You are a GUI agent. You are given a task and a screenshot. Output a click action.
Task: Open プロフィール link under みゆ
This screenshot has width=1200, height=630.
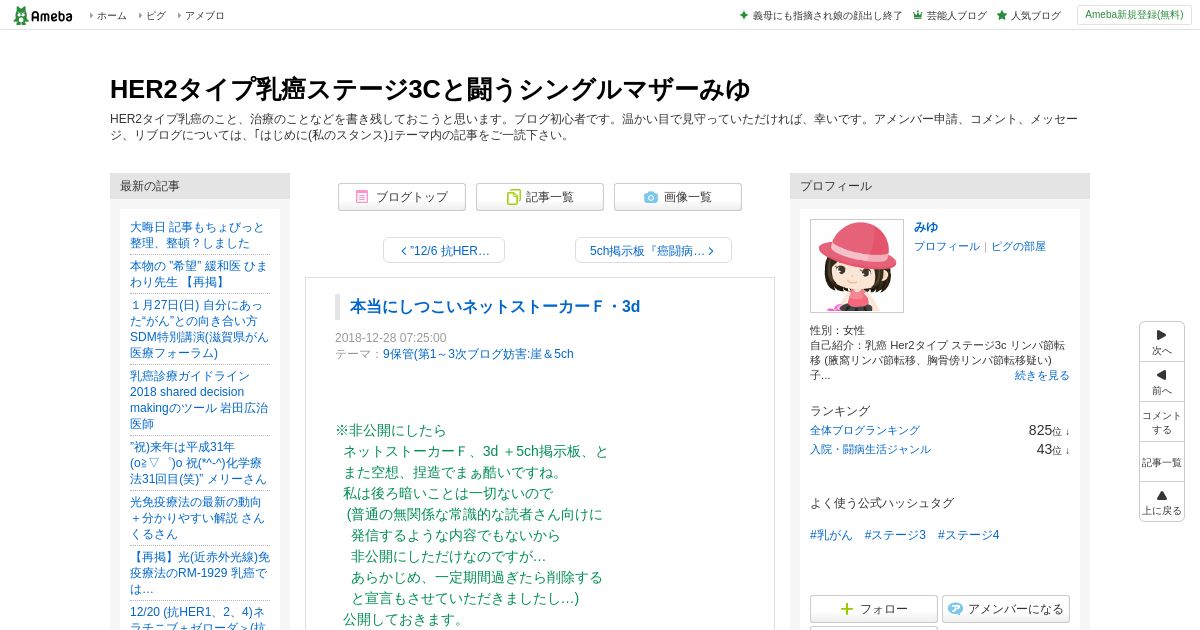(x=947, y=246)
